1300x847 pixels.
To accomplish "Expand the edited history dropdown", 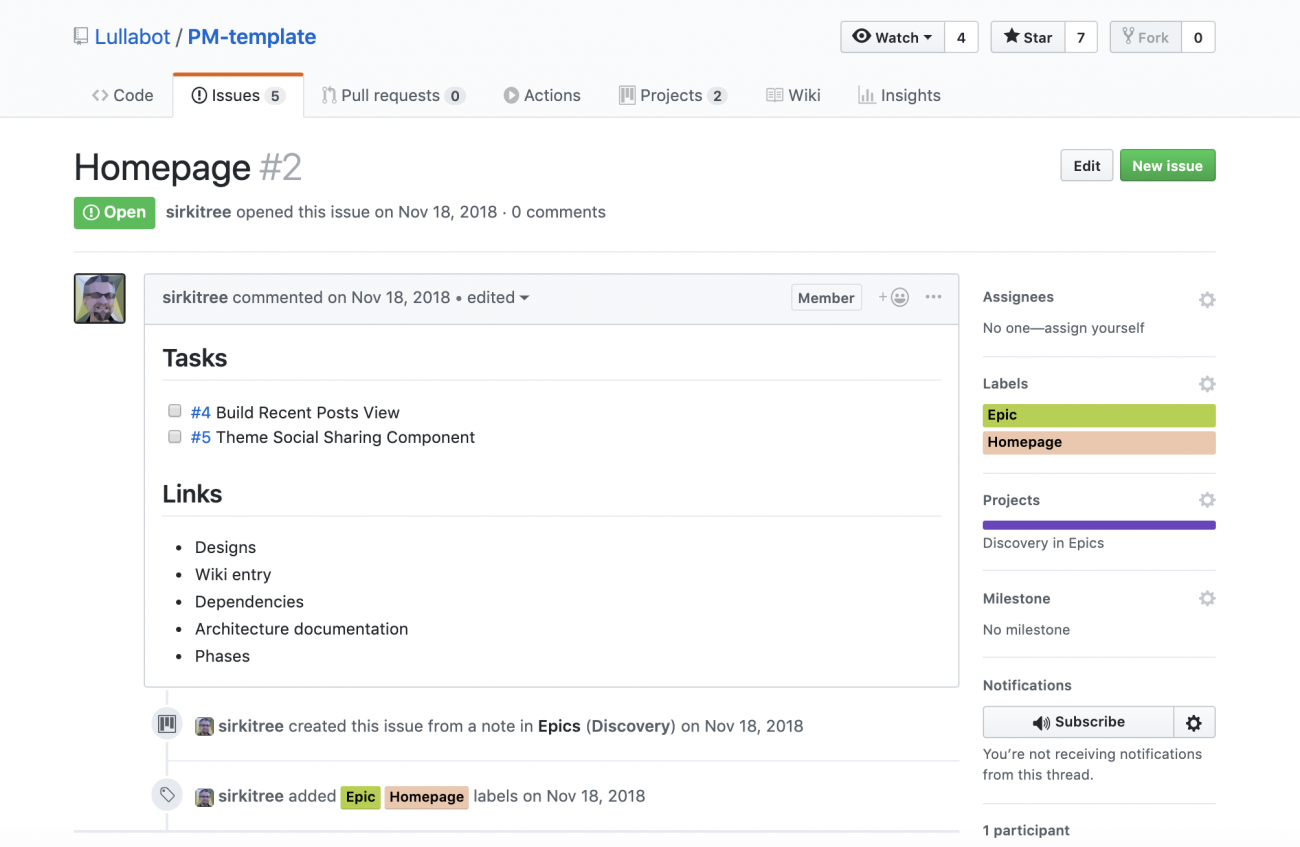I will (x=498, y=297).
